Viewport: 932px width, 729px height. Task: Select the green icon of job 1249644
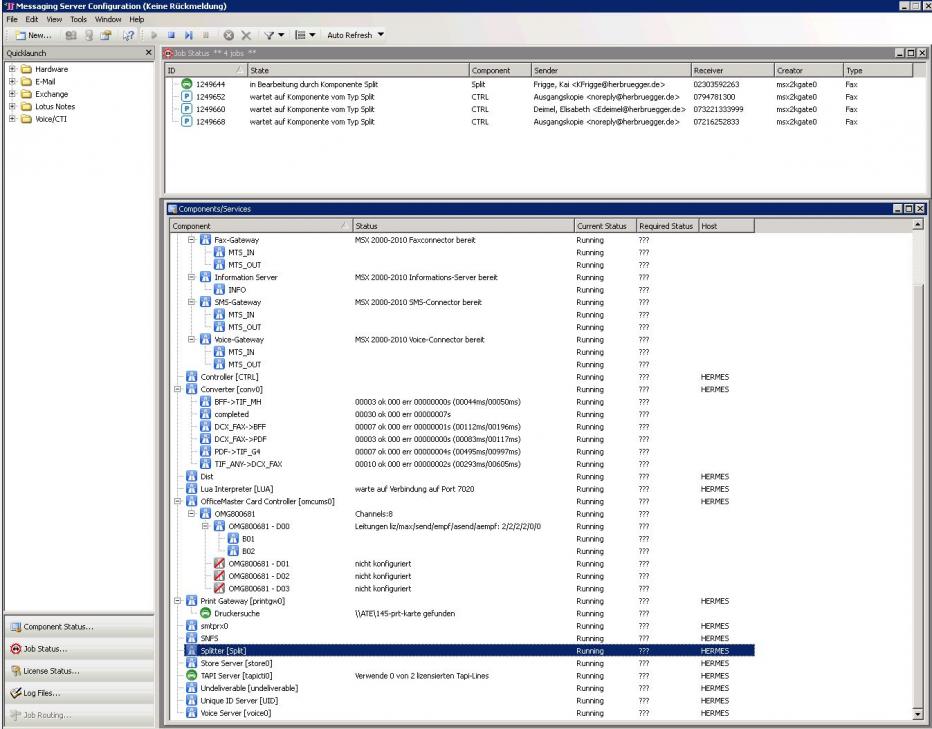(x=187, y=84)
